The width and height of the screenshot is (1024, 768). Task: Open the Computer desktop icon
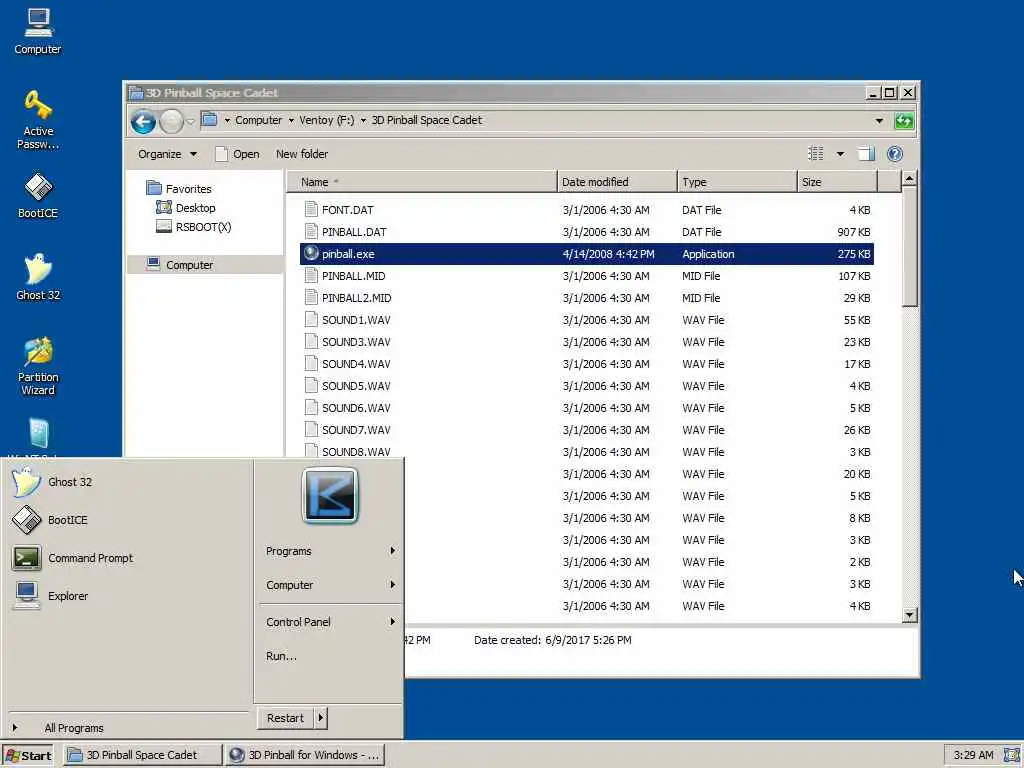pos(38,31)
